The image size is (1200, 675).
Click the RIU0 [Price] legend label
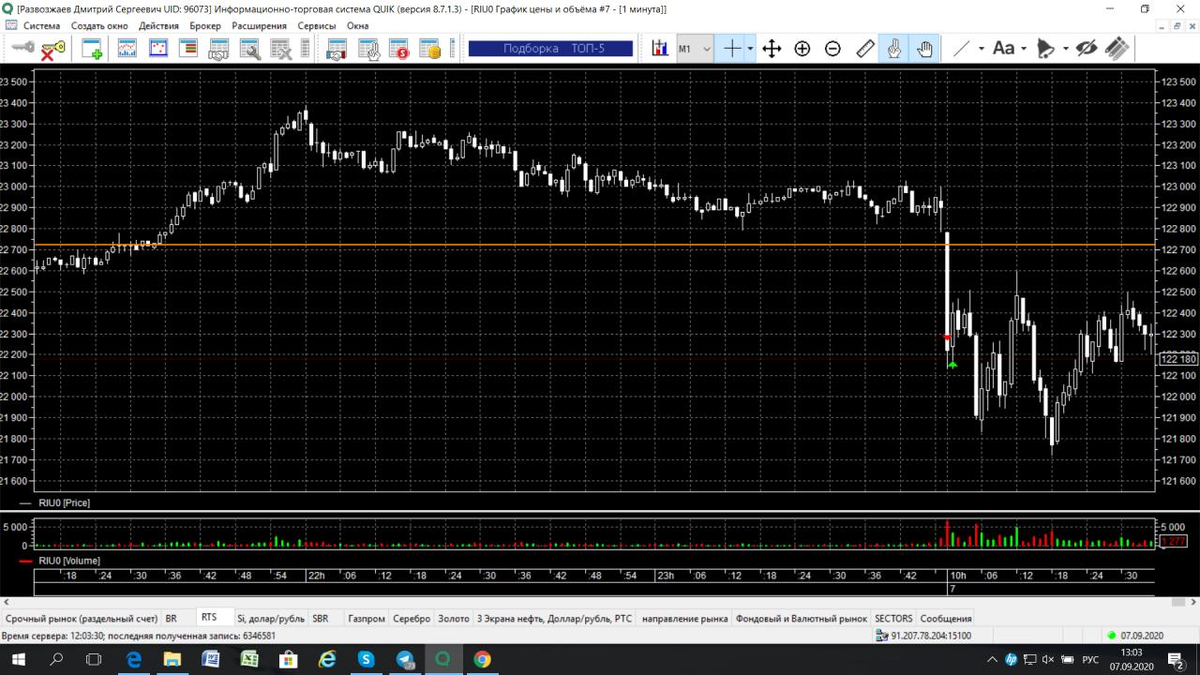65,503
